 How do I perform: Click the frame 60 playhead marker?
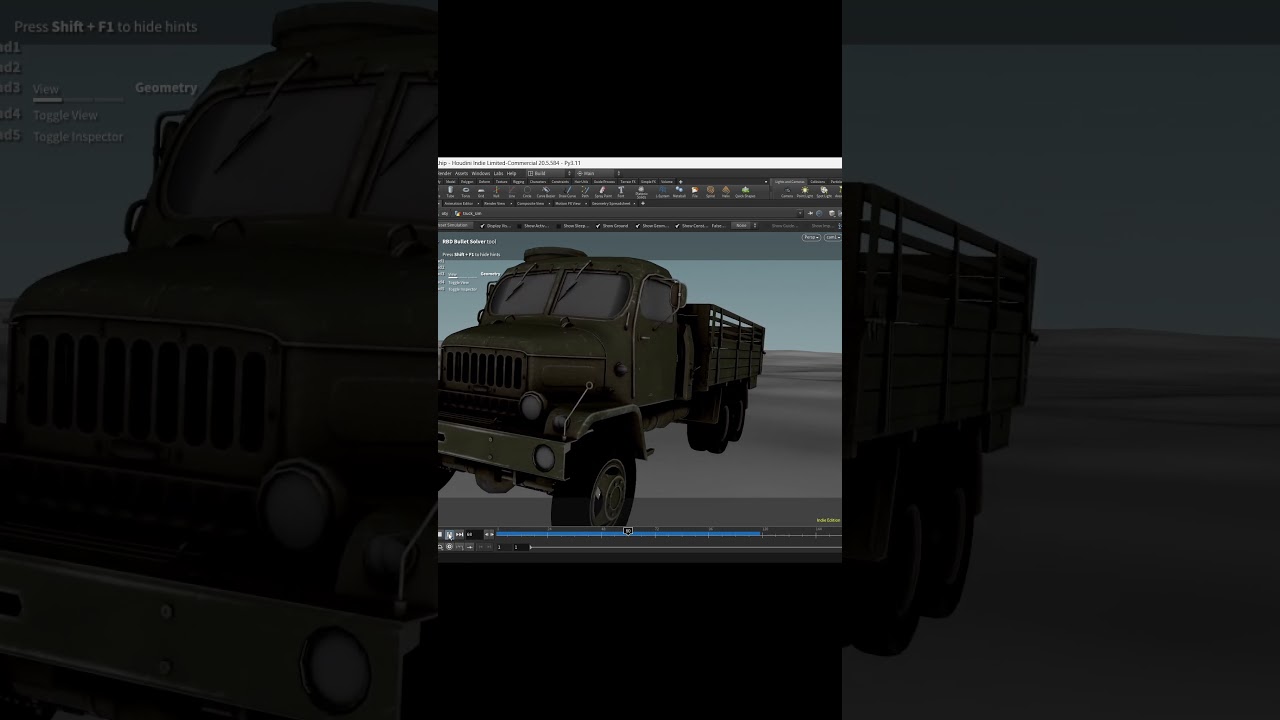628,531
